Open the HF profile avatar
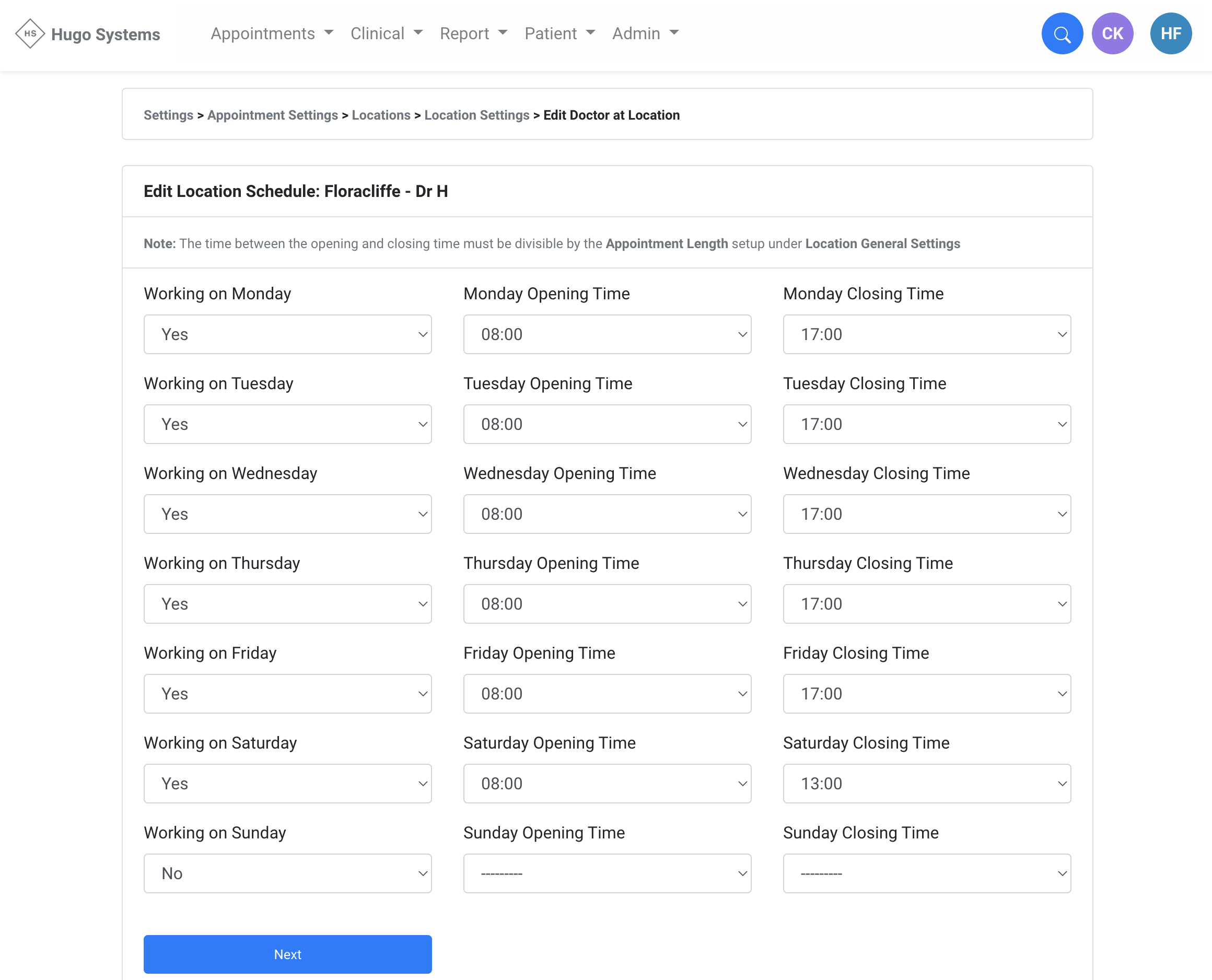1212x980 pixels. point(1170,34)
